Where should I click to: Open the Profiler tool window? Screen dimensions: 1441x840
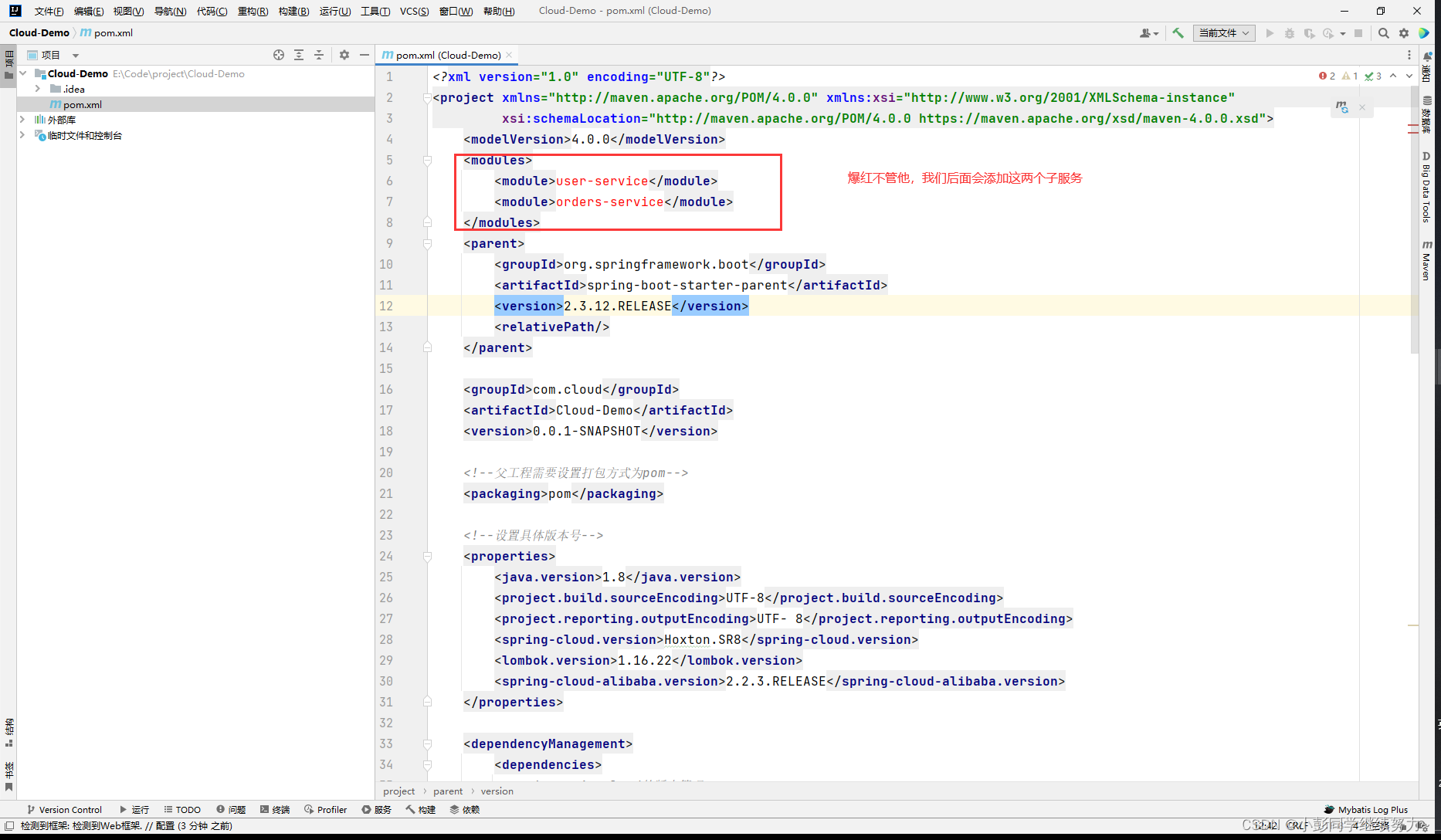(325, 809)
